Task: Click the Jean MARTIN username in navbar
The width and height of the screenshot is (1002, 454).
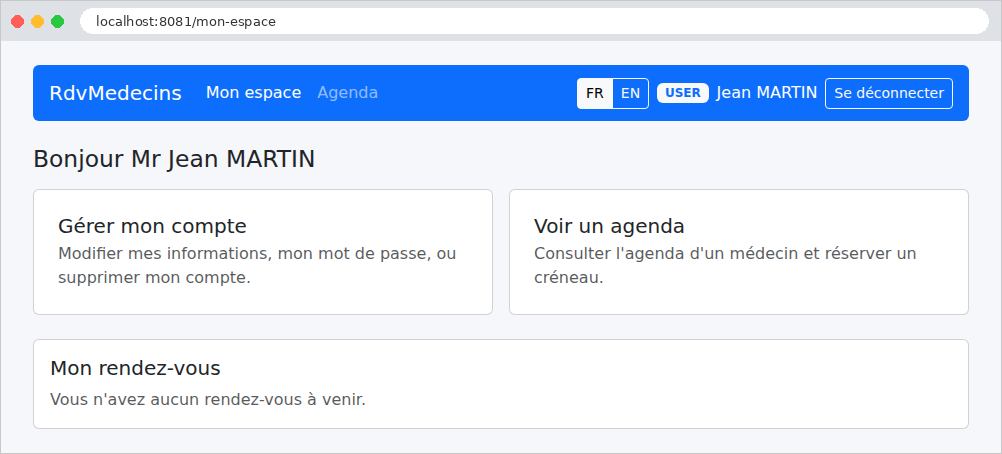Action: pos(767,93)
